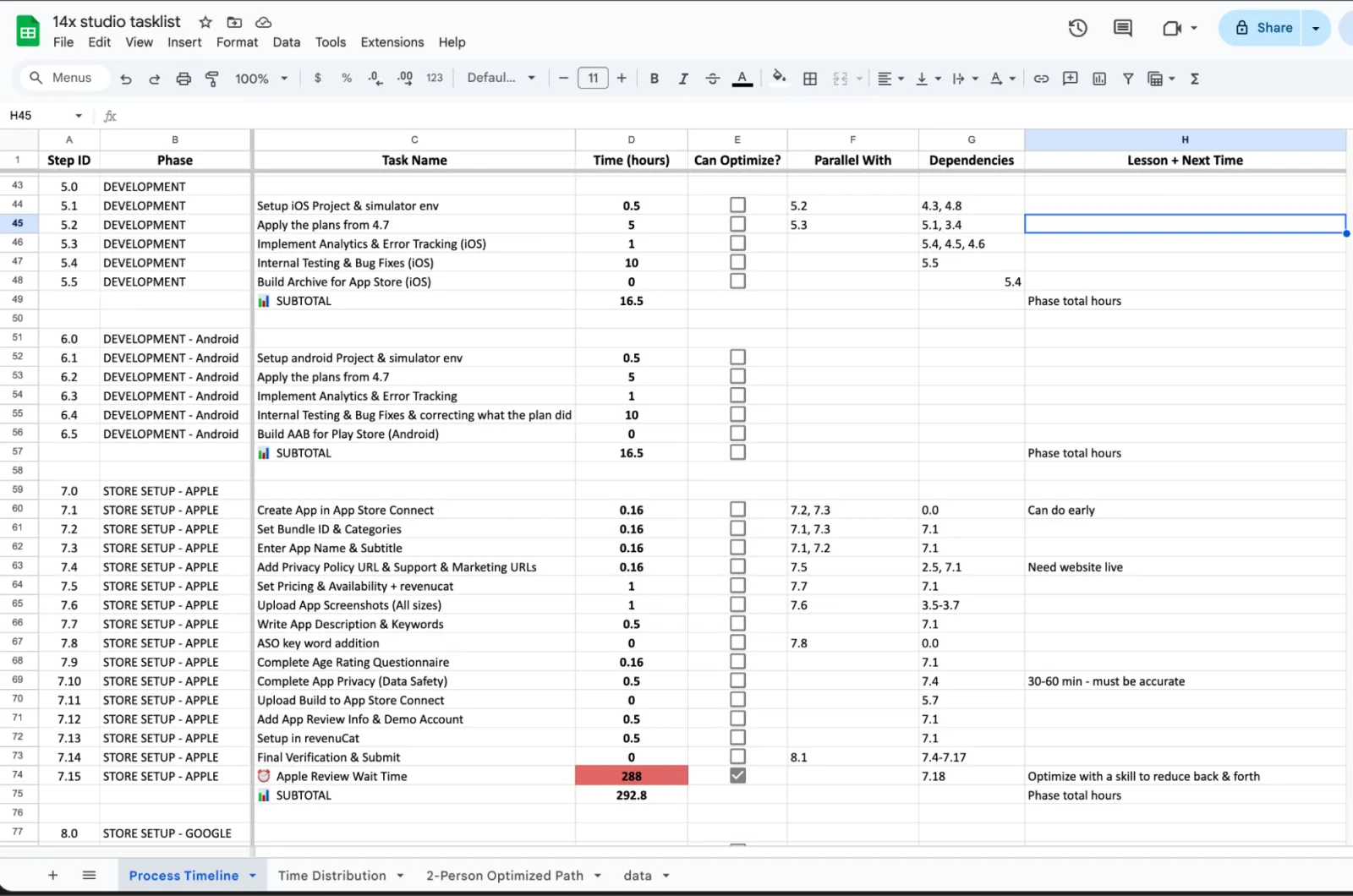Image resolution: width=1353 pixels, height=896 pixels.
Task: Check Can Optimize for Setup in revenuCat
Action: (738, 738)
